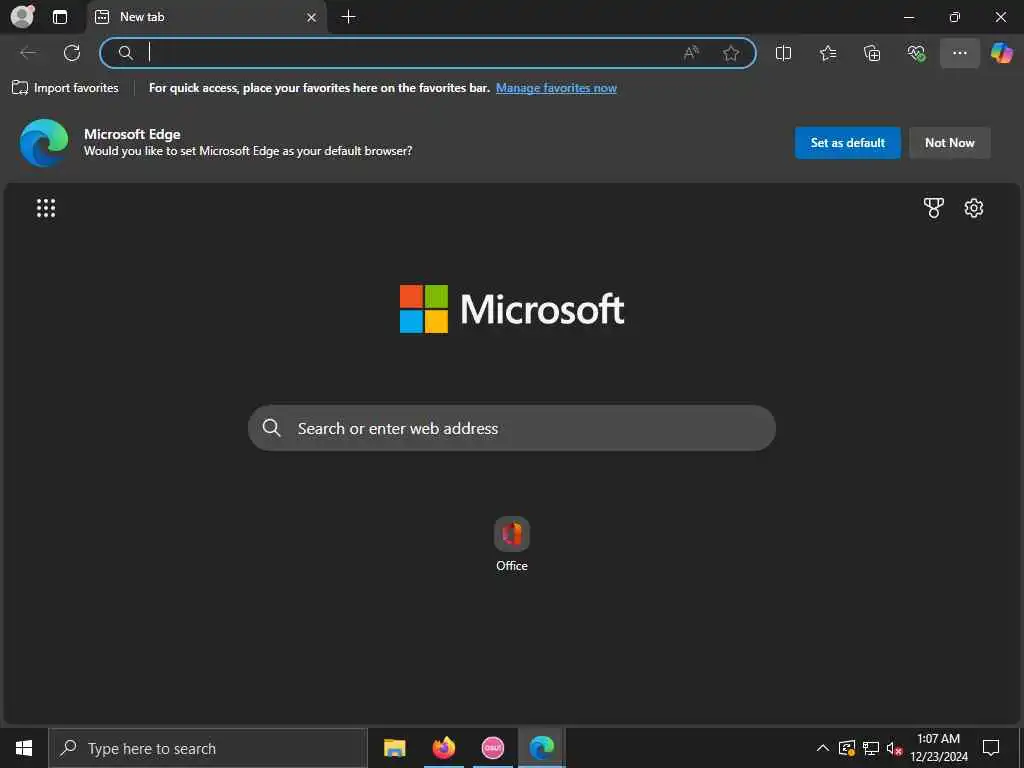Open the Windows Start menu

point(24,748)
